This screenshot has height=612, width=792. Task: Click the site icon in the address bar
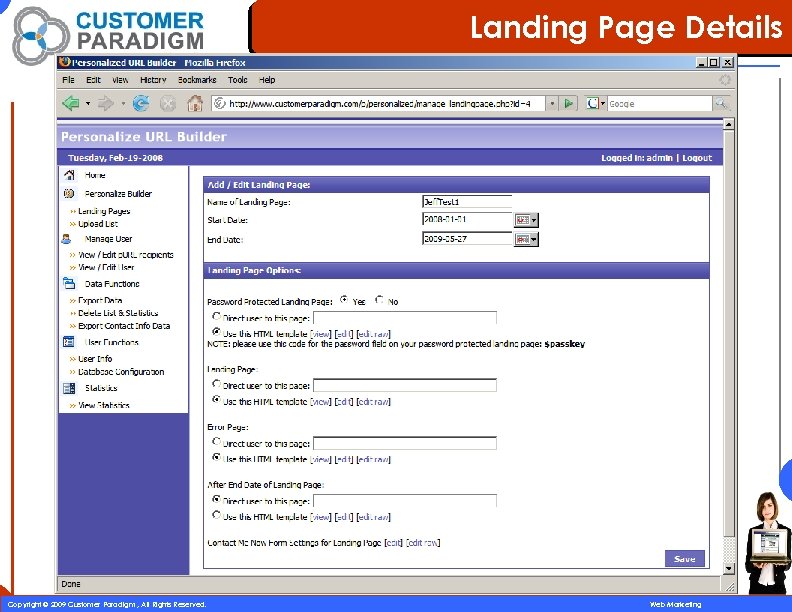(219, 104)
